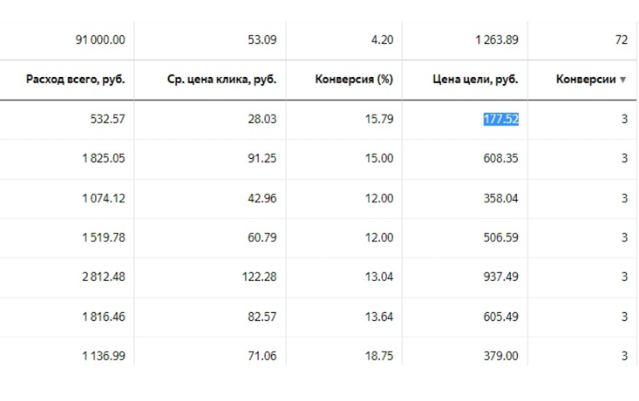This screenshot has width=639, height=401.
Task: Select the goal price cell 379.00
Action: tap(500, 354)
